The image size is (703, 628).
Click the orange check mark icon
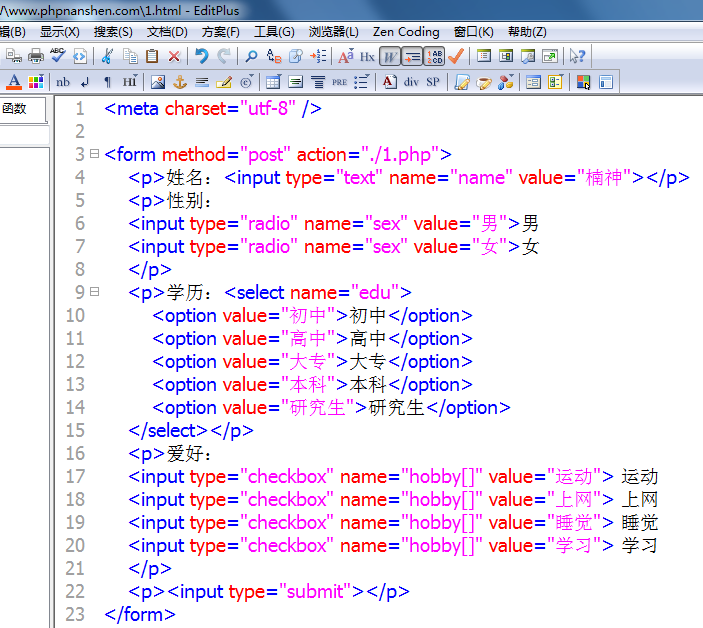click(x=456, y=56)
